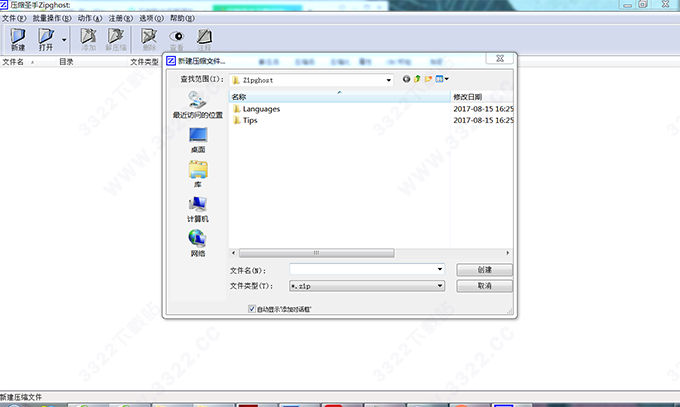
Task: Go to 桌面 (Desktop) in sidebar
Action: point(198,140)
